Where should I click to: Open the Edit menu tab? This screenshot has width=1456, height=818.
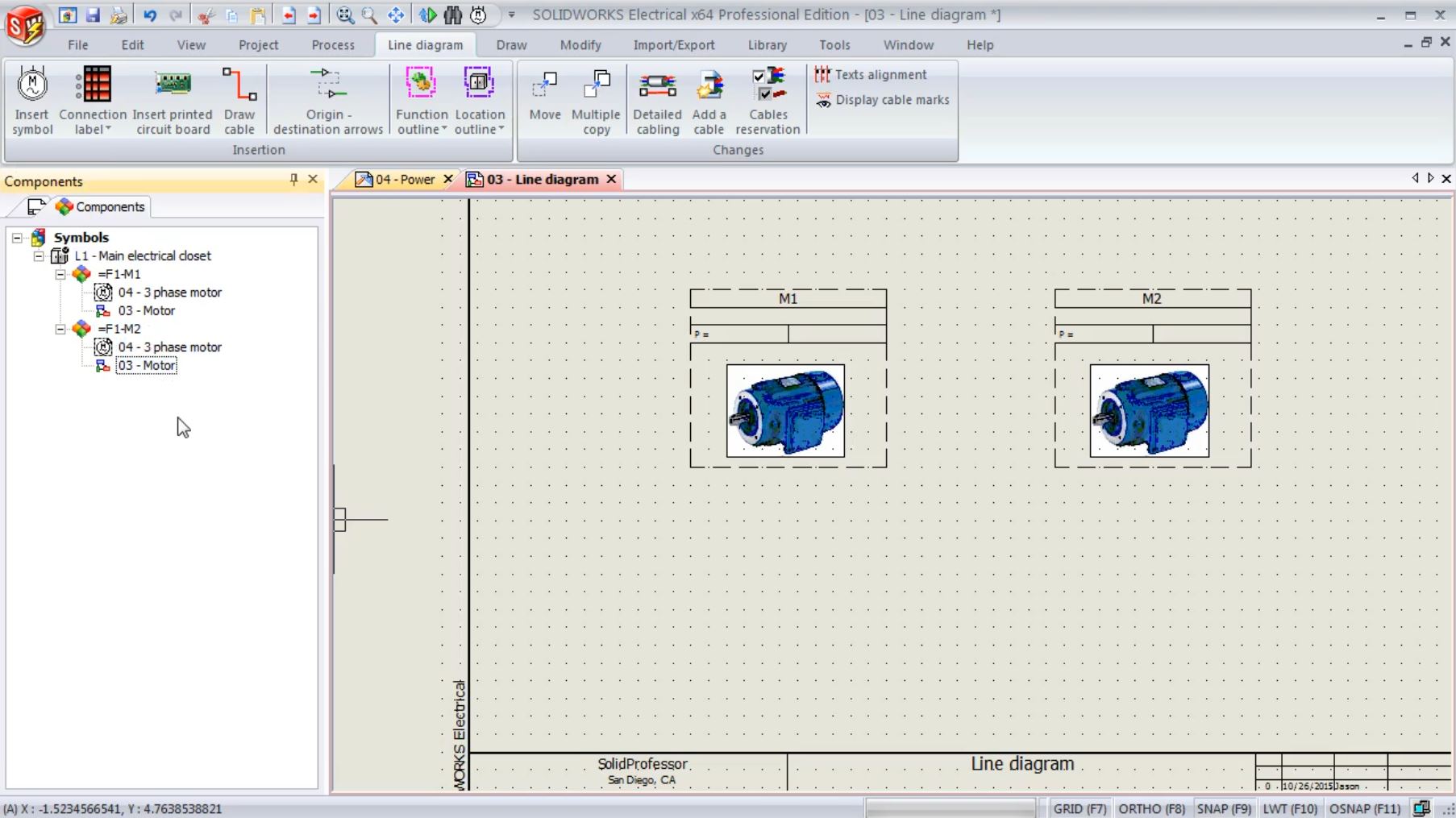pyautogui.click(x=133, y=45)
